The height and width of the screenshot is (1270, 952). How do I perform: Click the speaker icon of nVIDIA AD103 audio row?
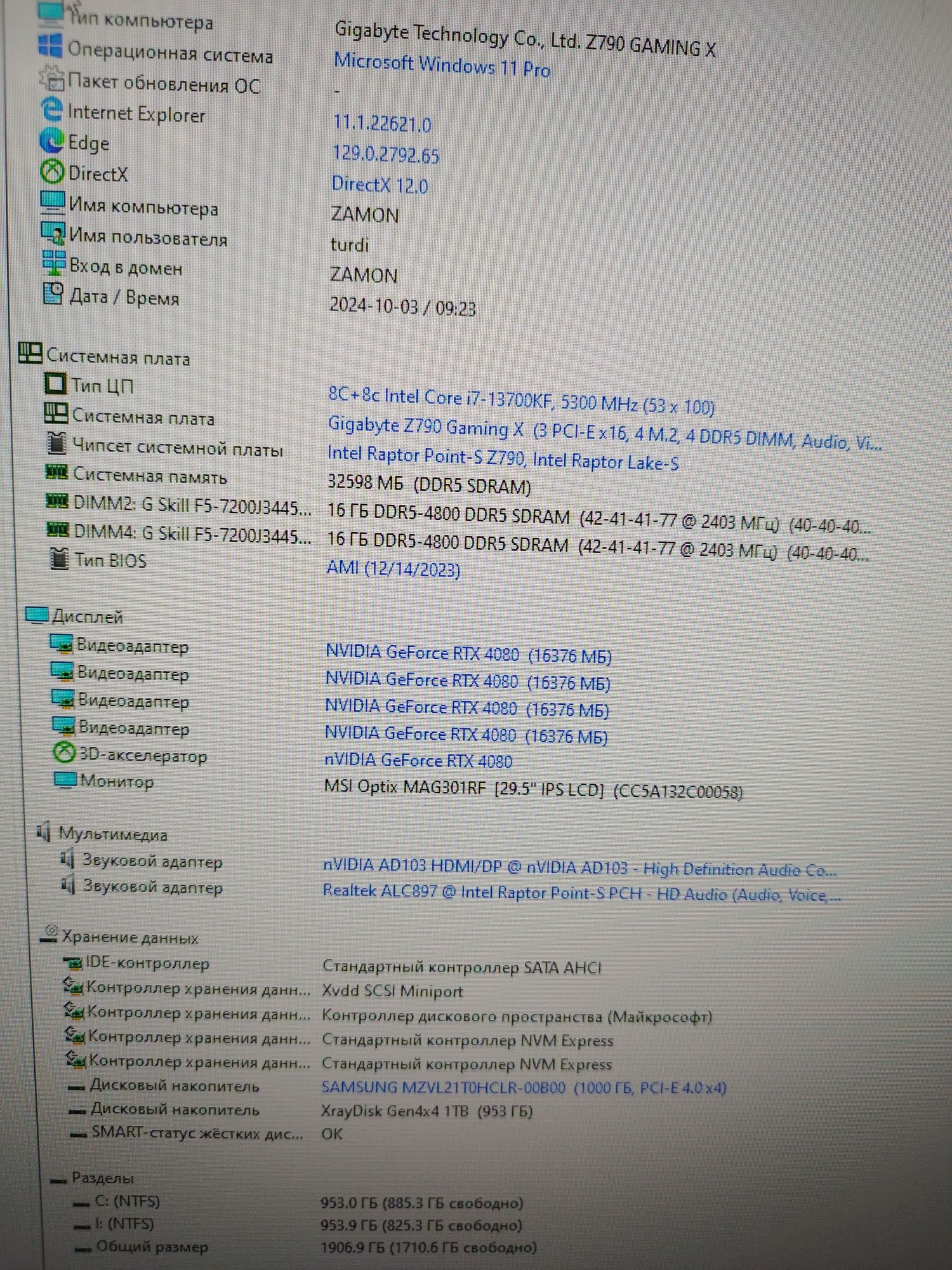[x=68, y=859]
